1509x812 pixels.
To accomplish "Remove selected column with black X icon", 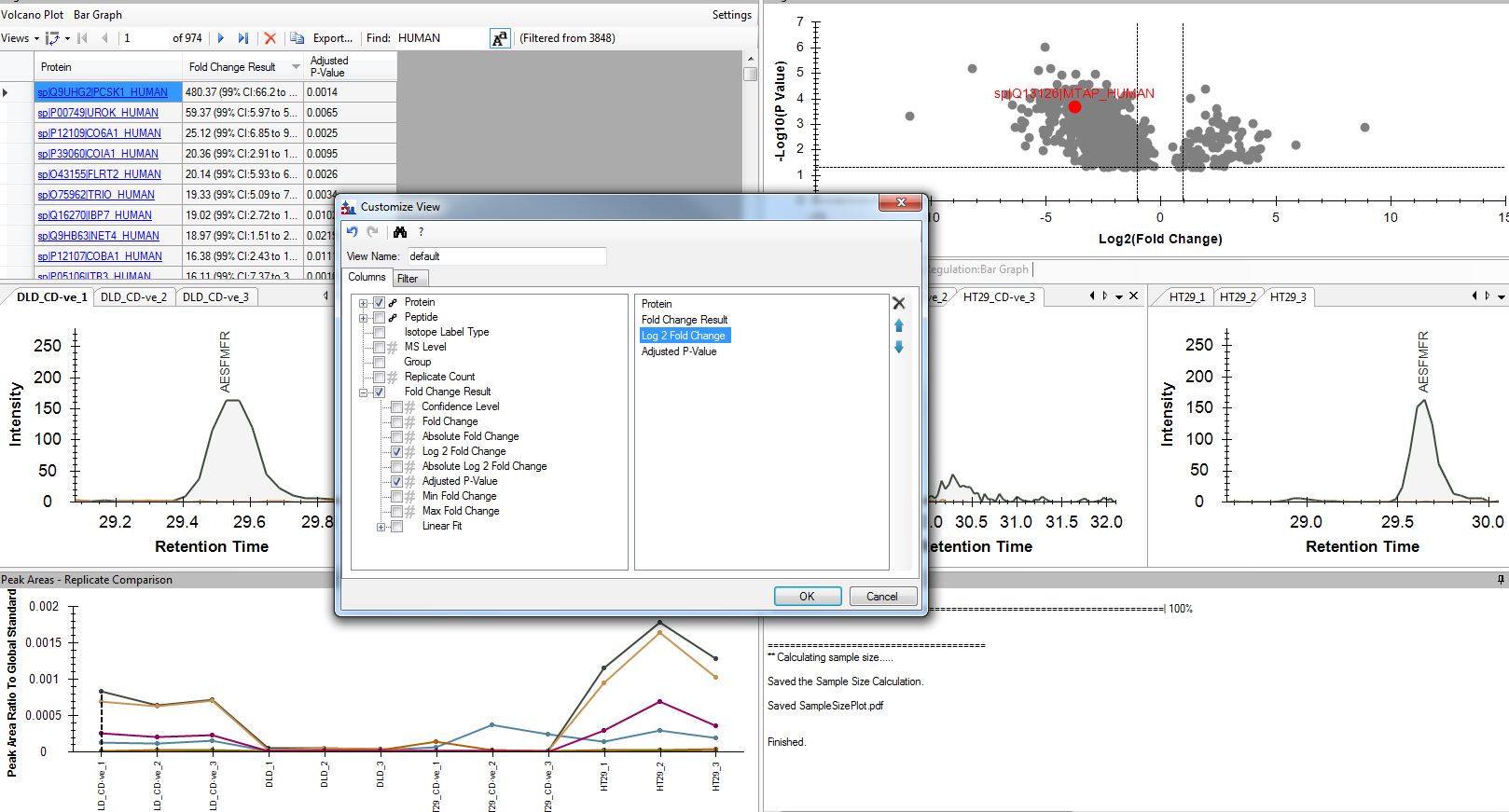I will pyautogui.click(x=898, y=303).
